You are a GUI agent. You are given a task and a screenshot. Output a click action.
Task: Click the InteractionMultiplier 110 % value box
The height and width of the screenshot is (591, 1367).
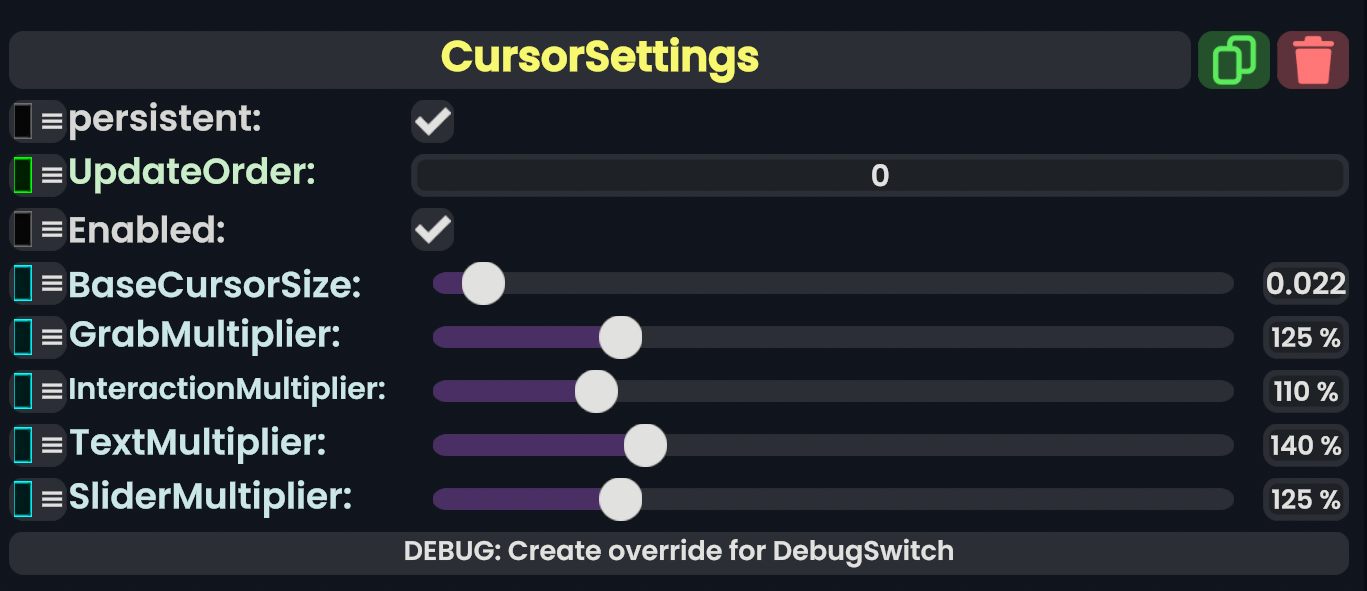coord(1305,391)
